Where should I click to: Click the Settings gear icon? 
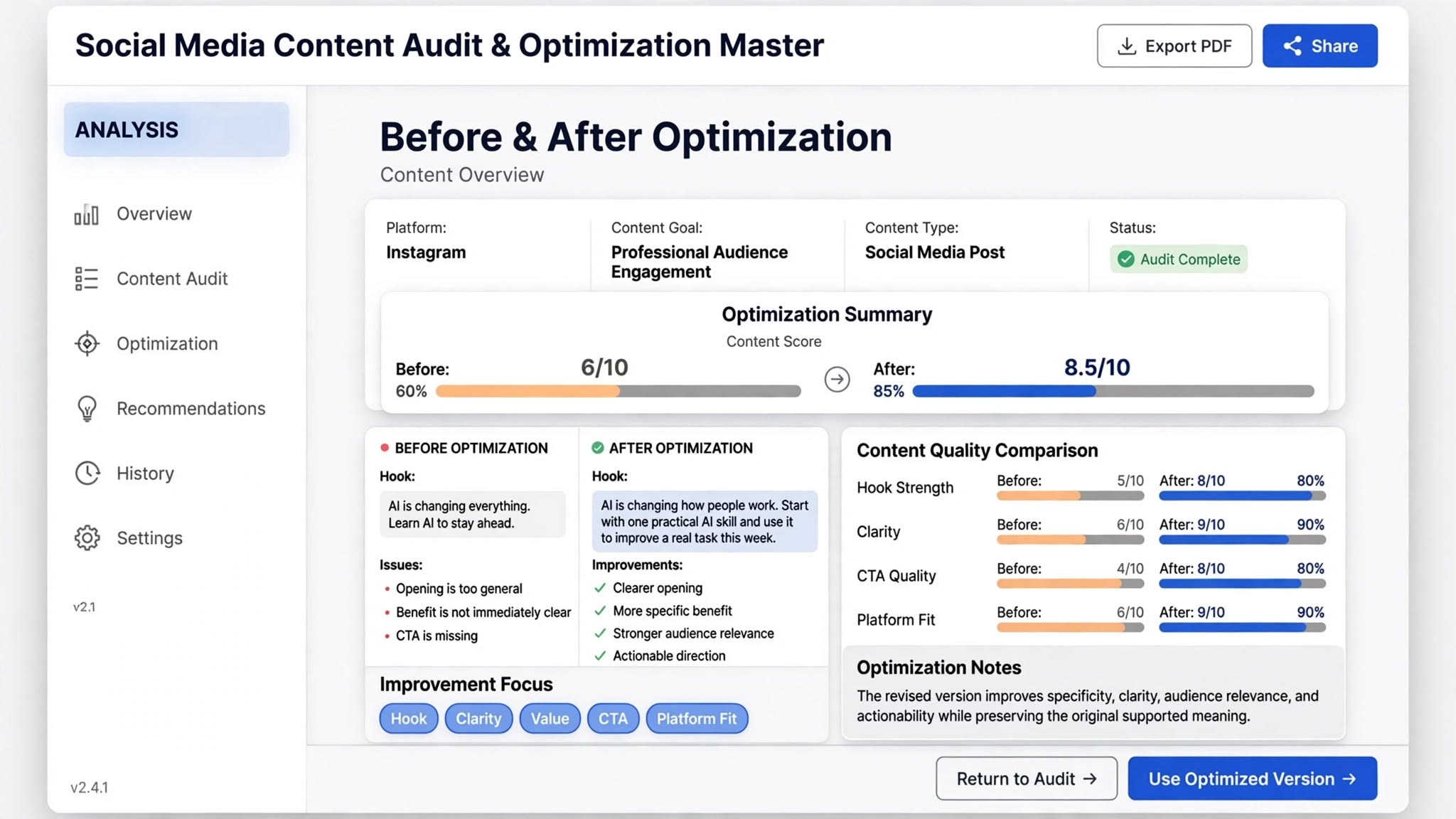87,538
